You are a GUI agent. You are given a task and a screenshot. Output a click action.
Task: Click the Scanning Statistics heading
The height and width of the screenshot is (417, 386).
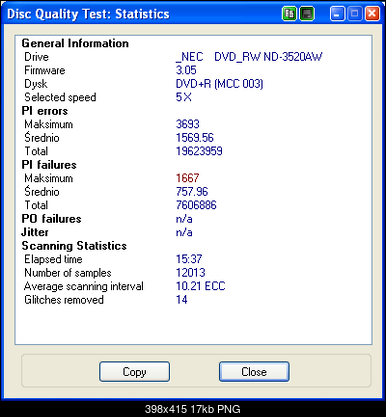(74, 246)
